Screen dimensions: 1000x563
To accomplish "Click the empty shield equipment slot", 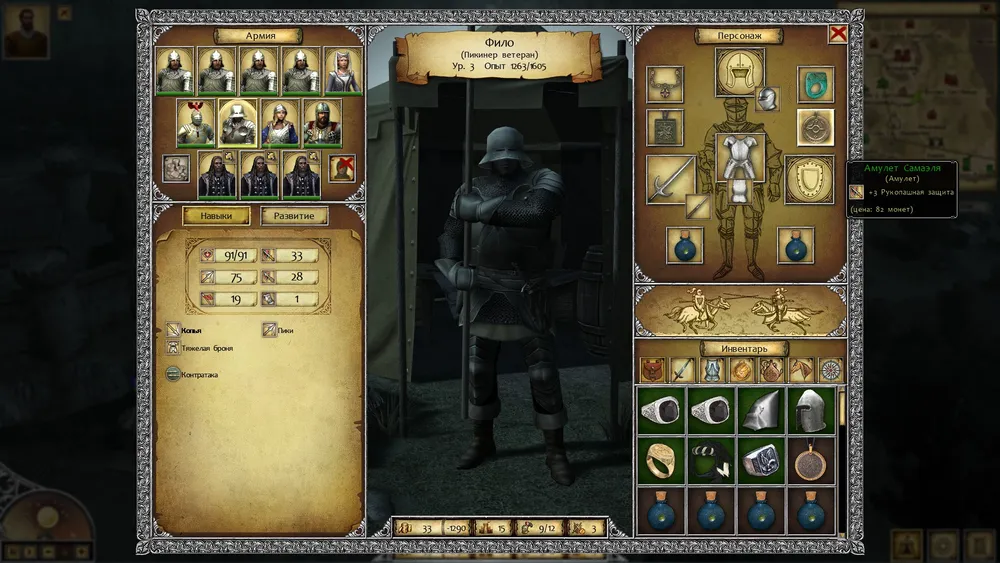I will click(809, 179).
